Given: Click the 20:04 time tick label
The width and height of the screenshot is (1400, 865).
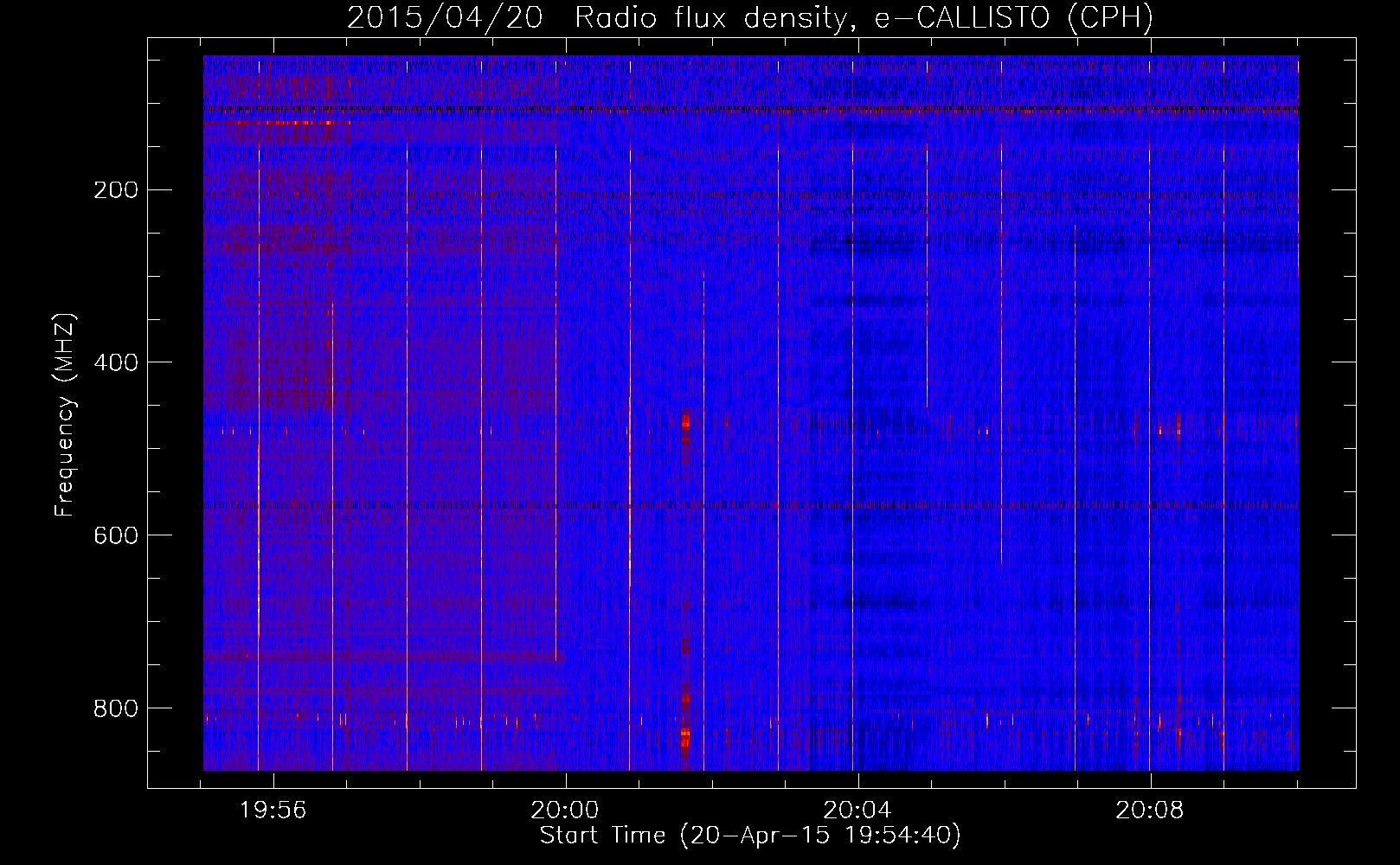Looking at the screenshot, I should coord(857,811).
